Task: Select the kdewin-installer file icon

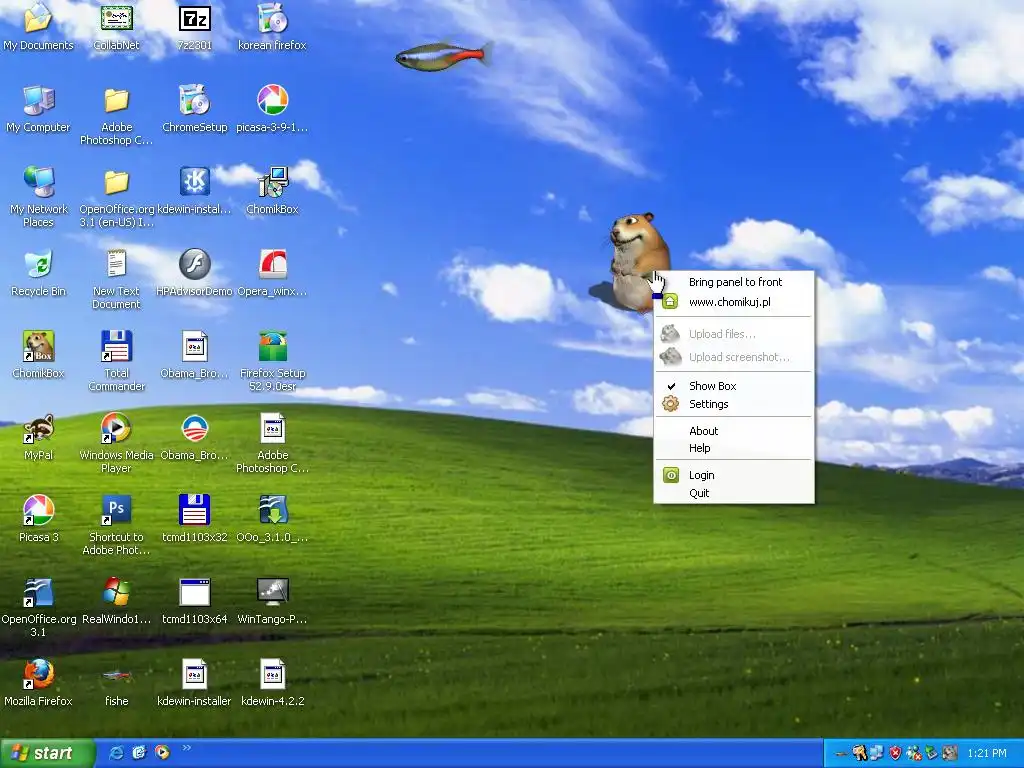Action: tap(195, 682)
